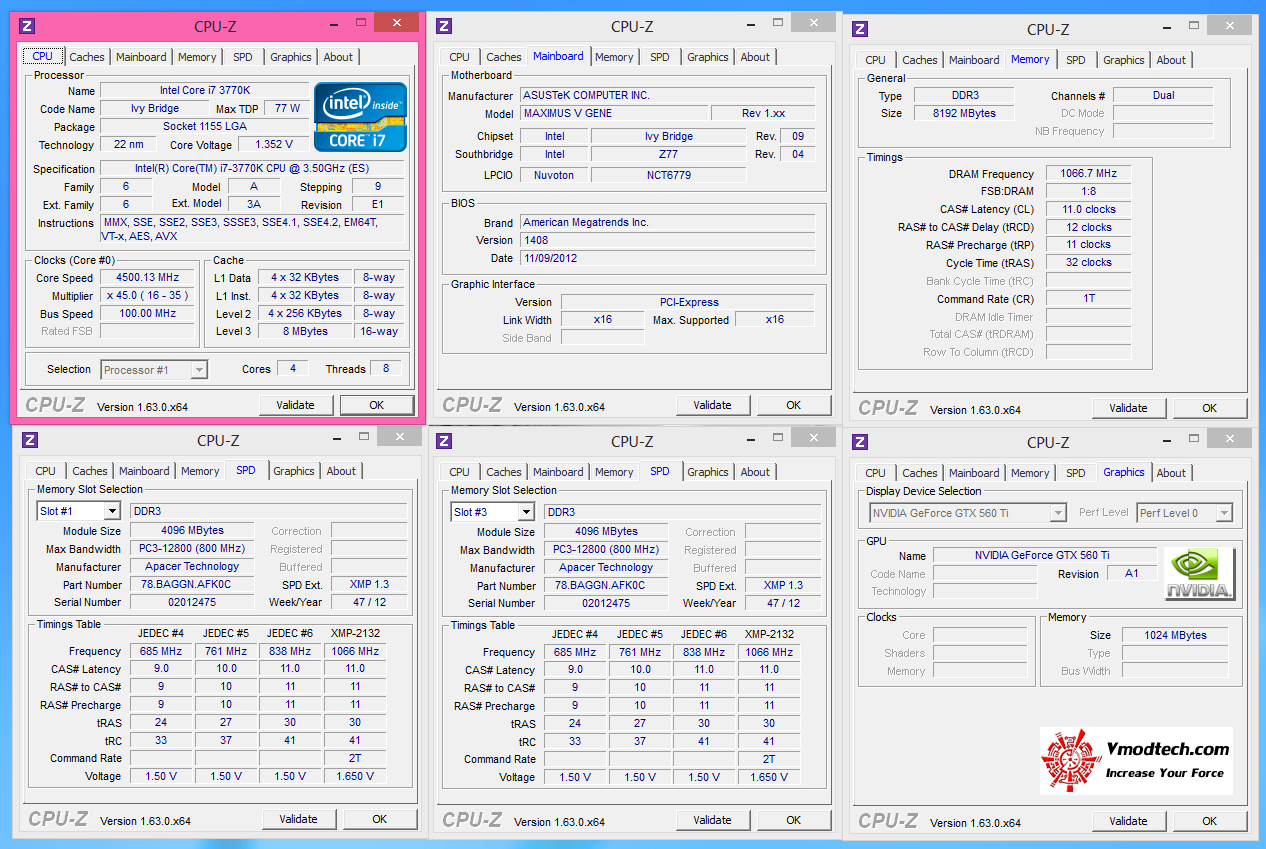Open the Graphics tab in Slot #1 SPD window
Image resolution: width=1266 pixels, height=849 pixels.
[294, 471]
